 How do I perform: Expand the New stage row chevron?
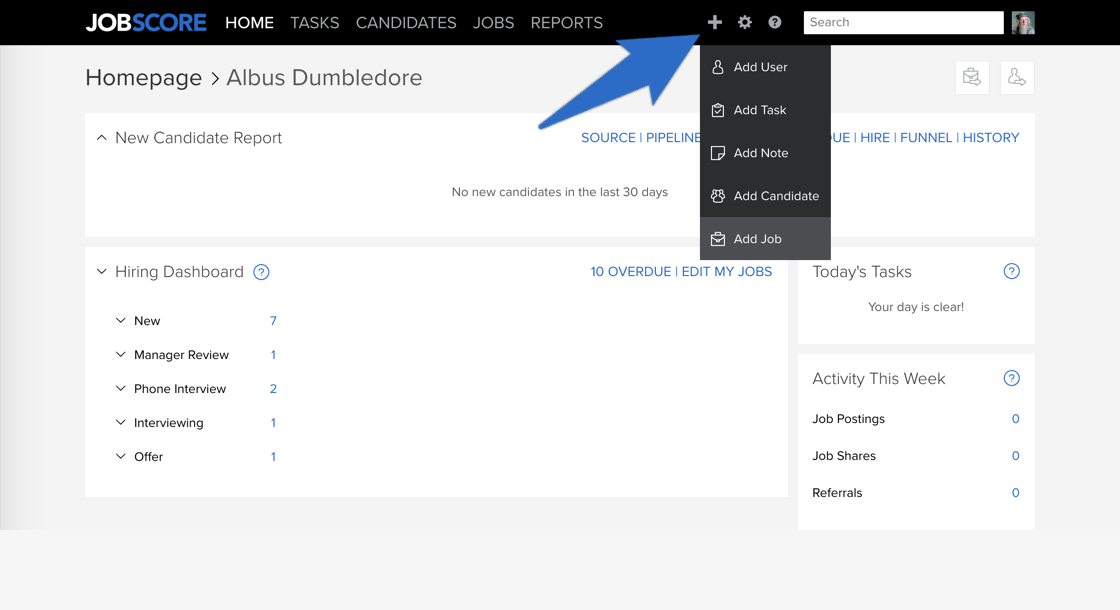point(121,321)
